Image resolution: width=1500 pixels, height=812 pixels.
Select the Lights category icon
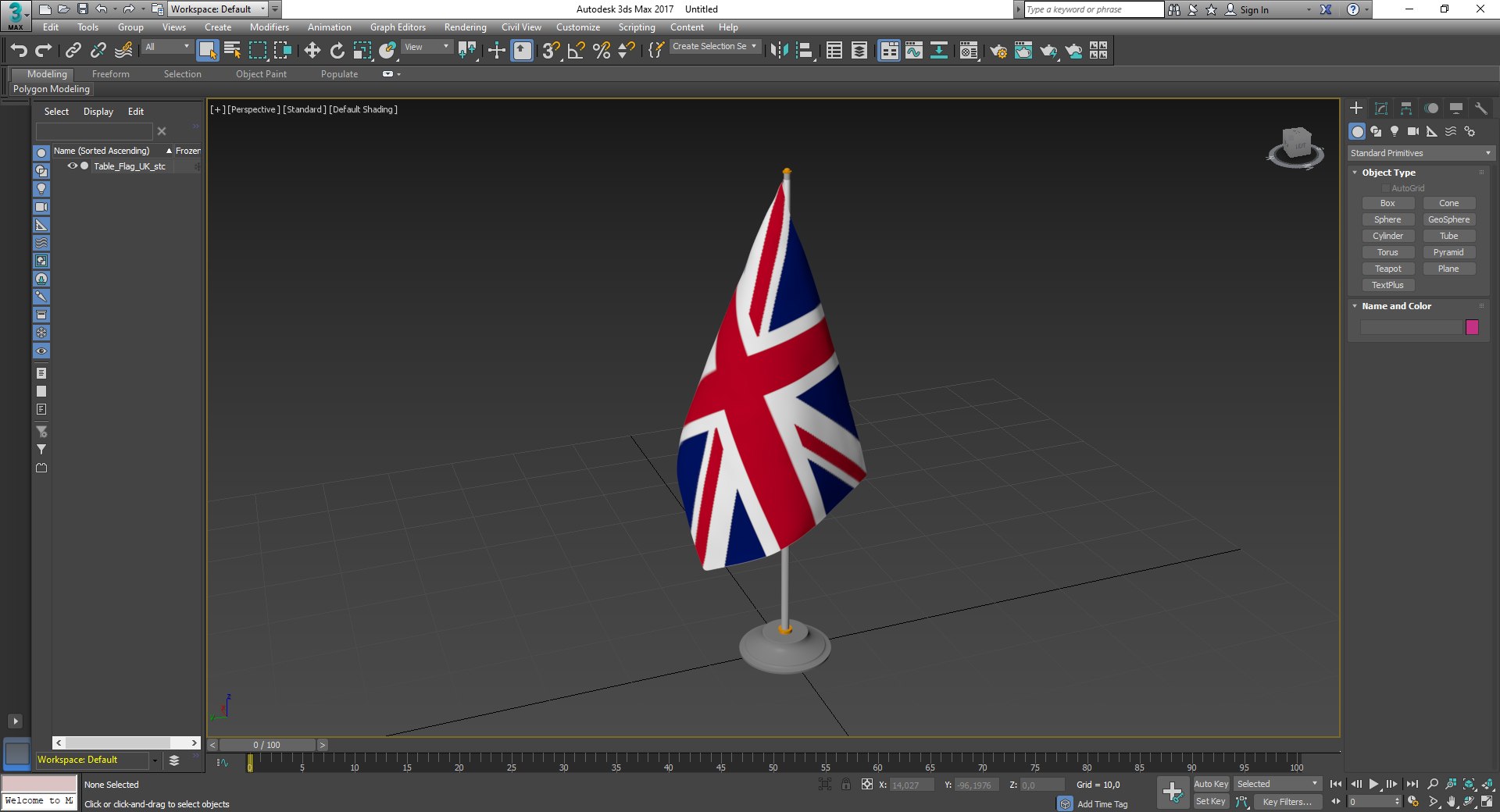tap(1395, 131)
